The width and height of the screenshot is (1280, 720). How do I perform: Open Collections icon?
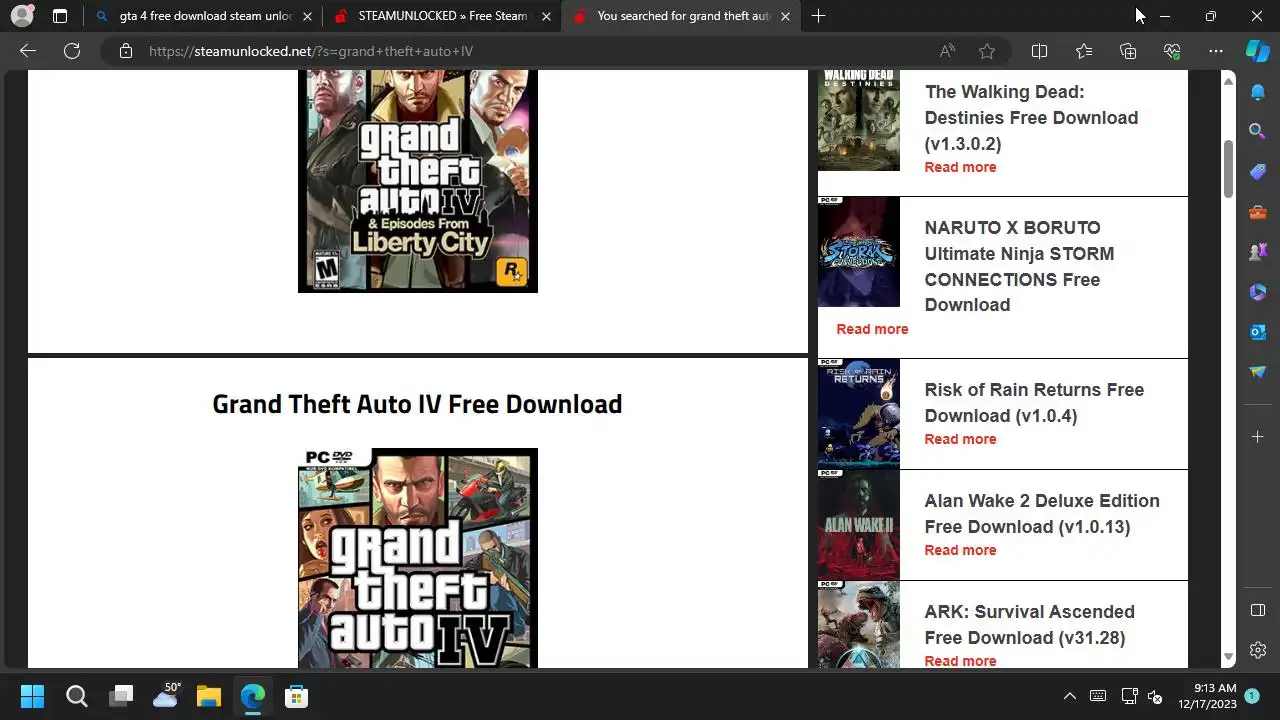click(1128, 51)
